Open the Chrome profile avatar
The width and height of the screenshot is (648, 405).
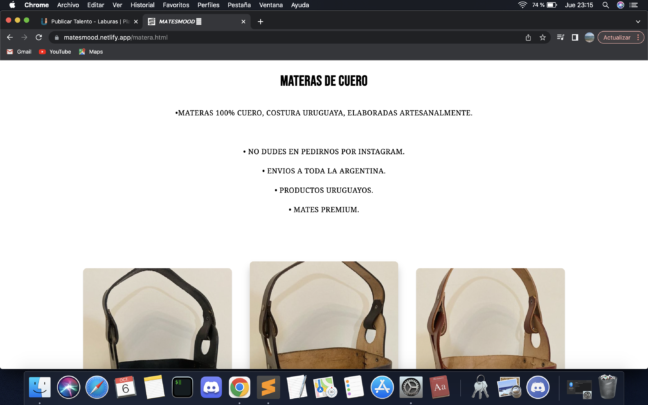pyautogui.click(x=589, y=37)
